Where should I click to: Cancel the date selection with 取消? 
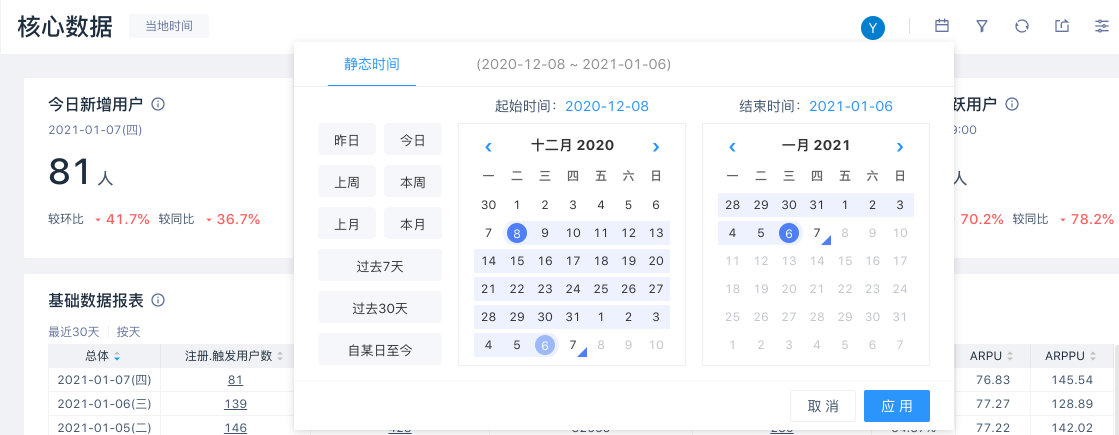tap(822, 406)
